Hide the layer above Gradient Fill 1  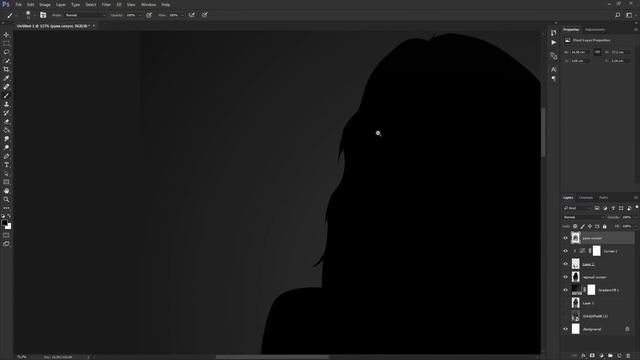pyautogui.click(x=565, y=277)
